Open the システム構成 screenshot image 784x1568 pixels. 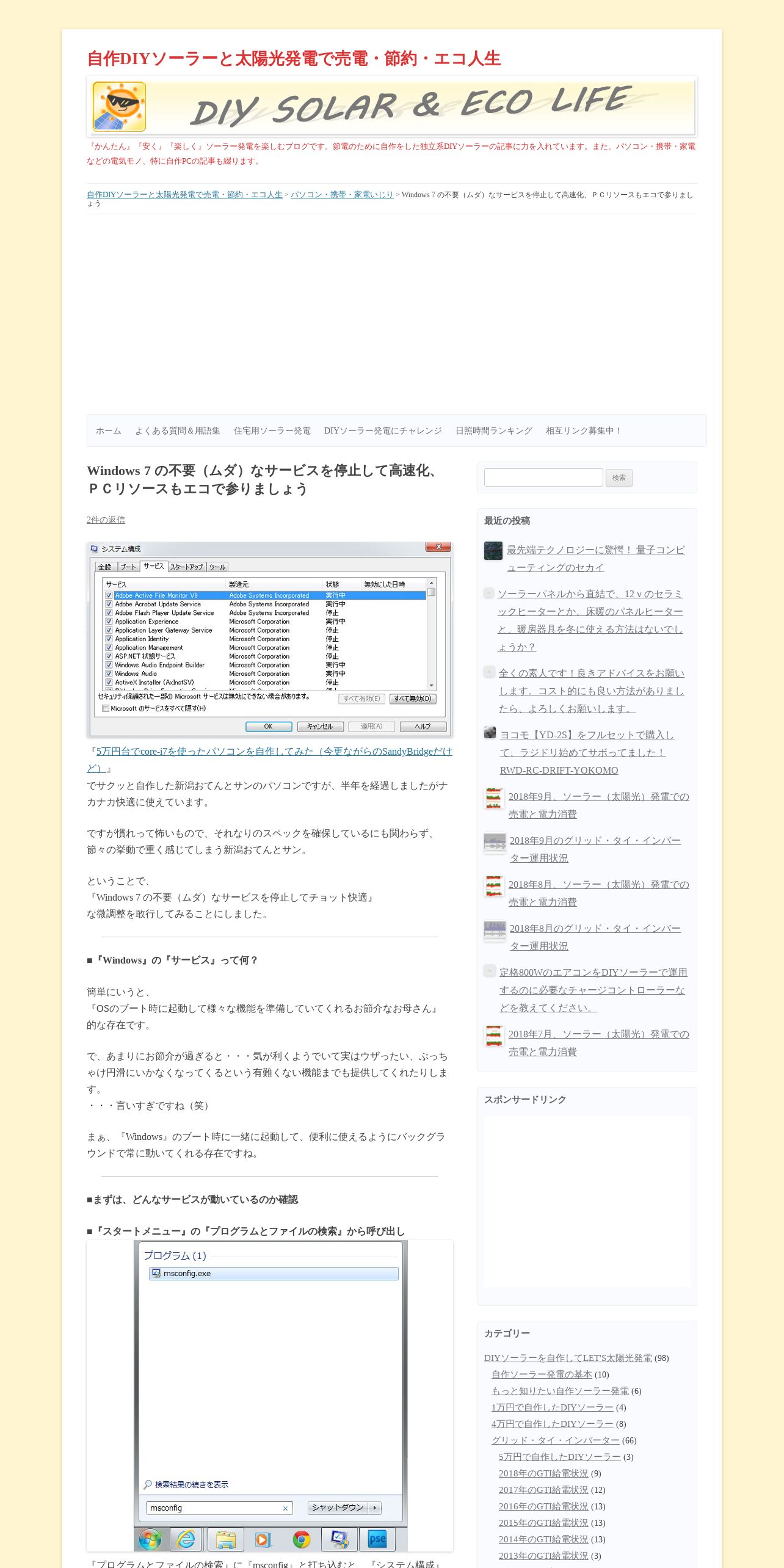[x=270, y=639]
